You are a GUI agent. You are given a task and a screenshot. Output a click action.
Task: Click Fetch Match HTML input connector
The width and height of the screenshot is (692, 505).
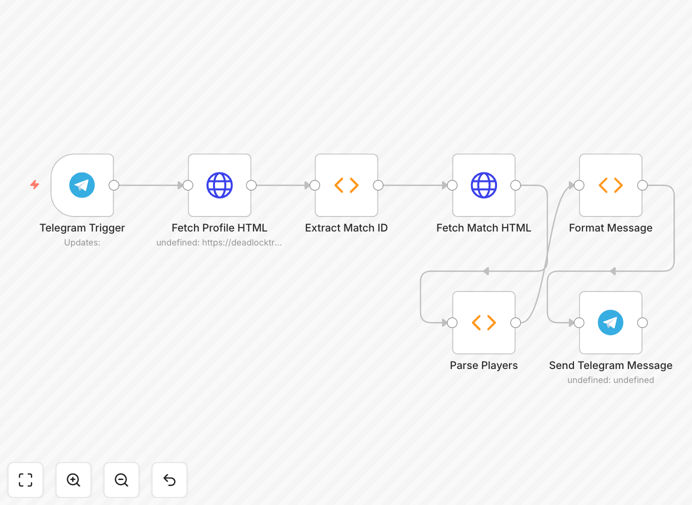tap(452, 185)
